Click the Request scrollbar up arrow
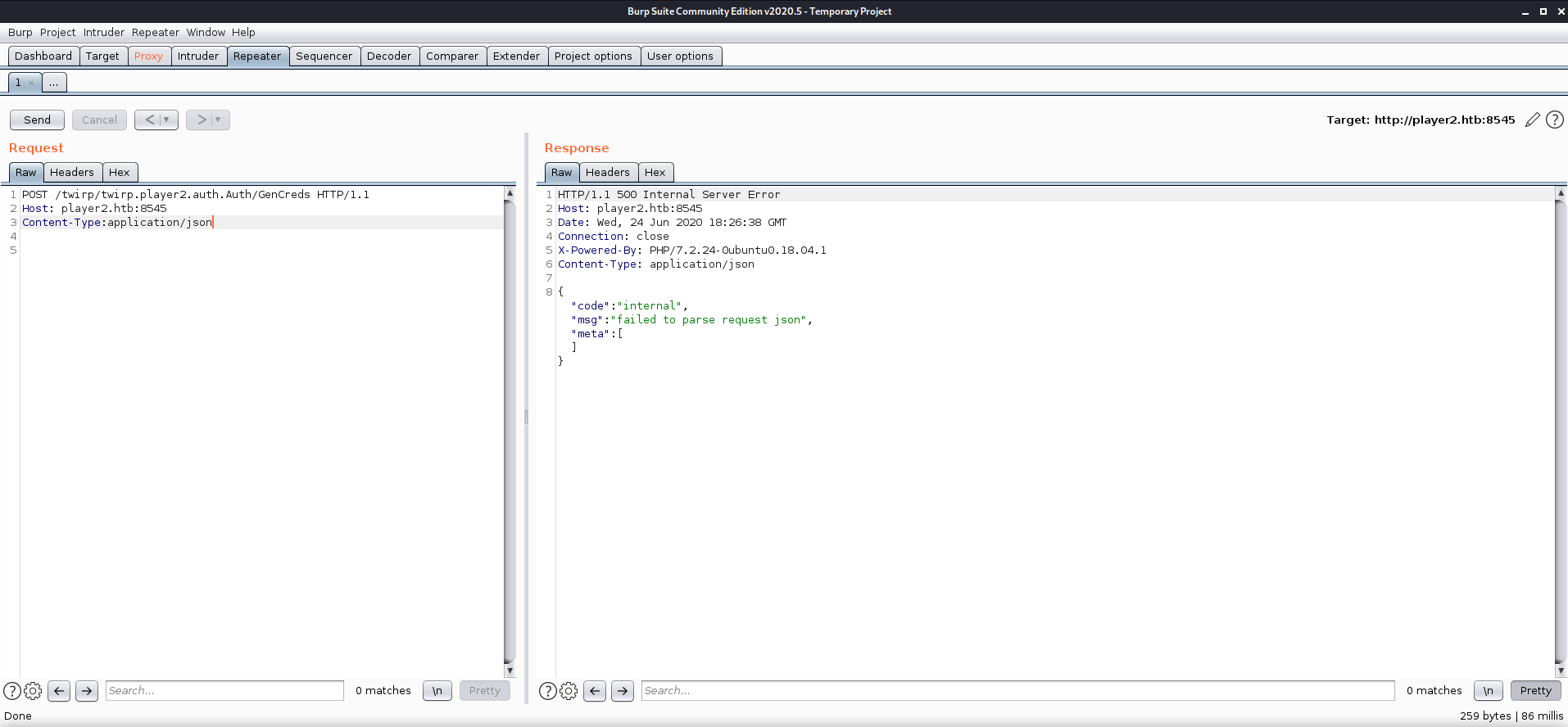This screenshot has height=727, width=1568. coord(510,193)
